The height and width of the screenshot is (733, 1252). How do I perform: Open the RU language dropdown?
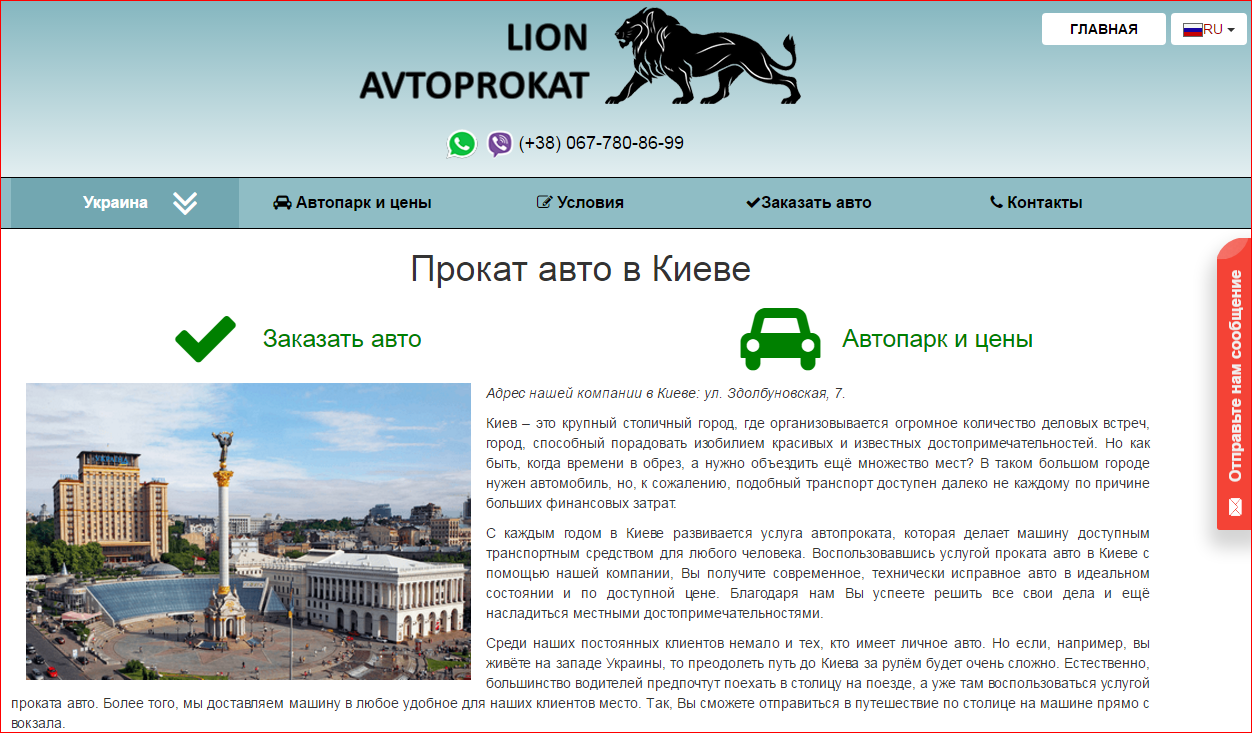click(1207, 29)
